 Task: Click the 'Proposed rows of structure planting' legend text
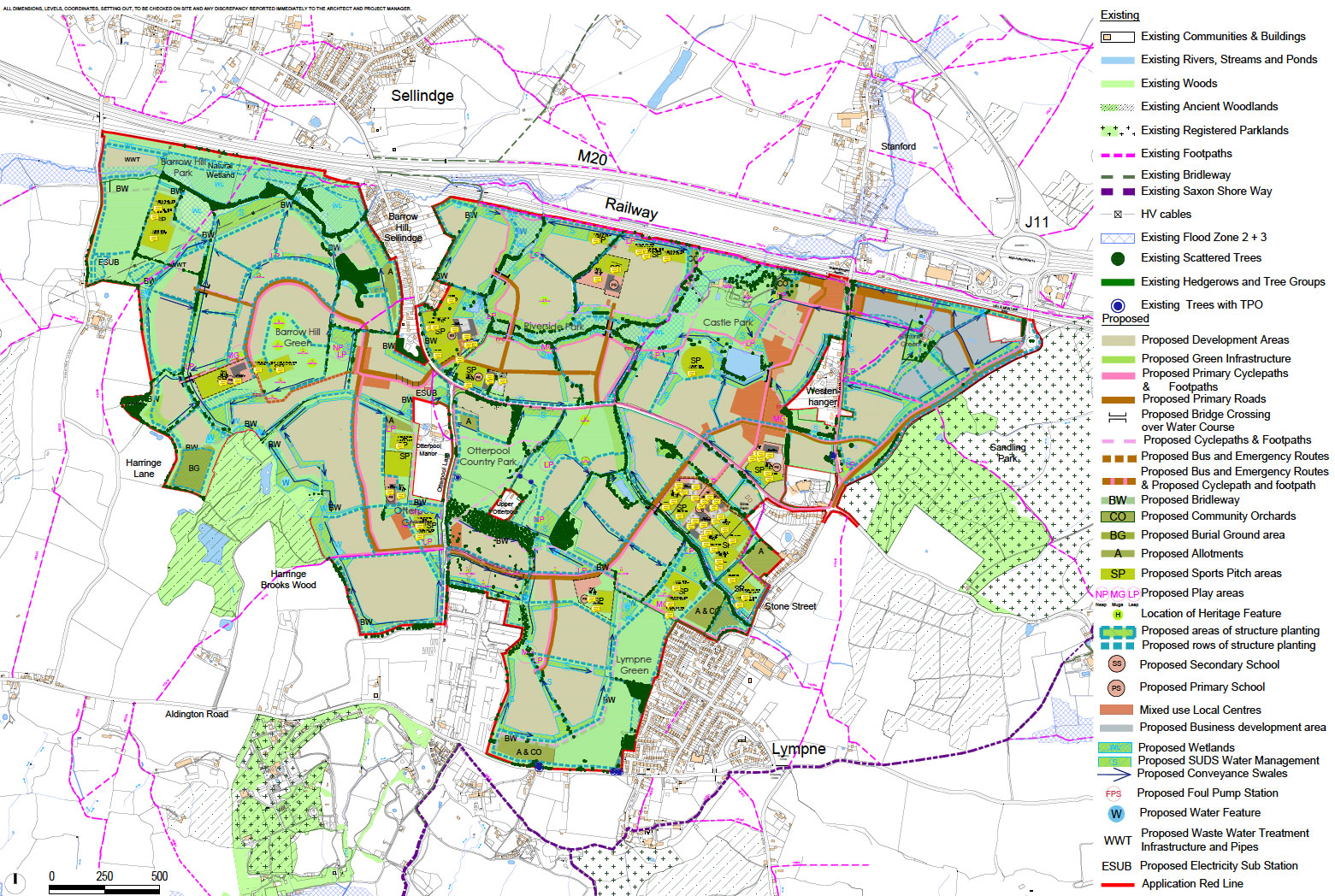(1228, 645)
